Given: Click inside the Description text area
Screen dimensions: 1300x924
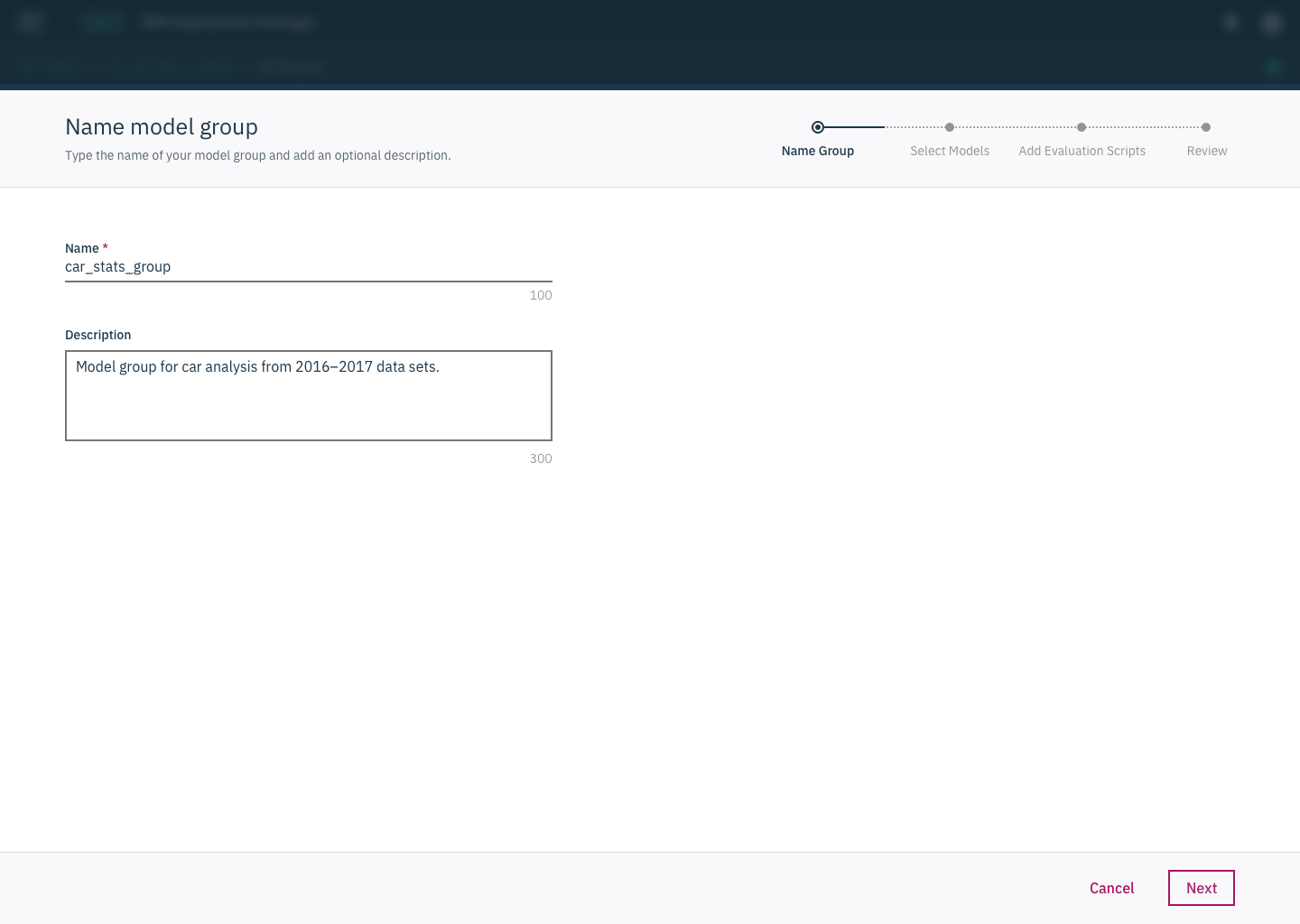Looking at the screenshot, I should coord(308,395).
